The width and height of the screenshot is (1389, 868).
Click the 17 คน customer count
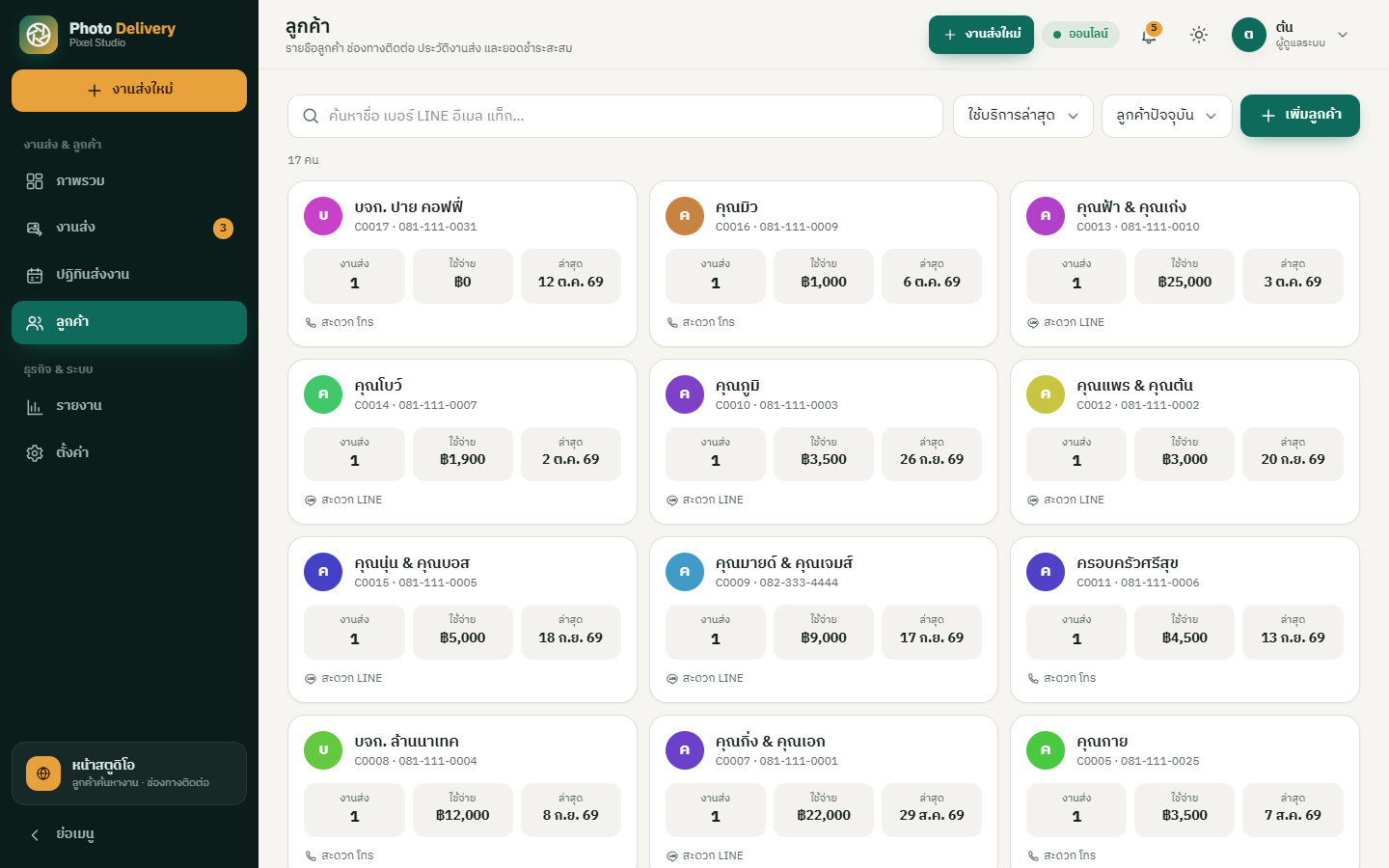(303, 160)
